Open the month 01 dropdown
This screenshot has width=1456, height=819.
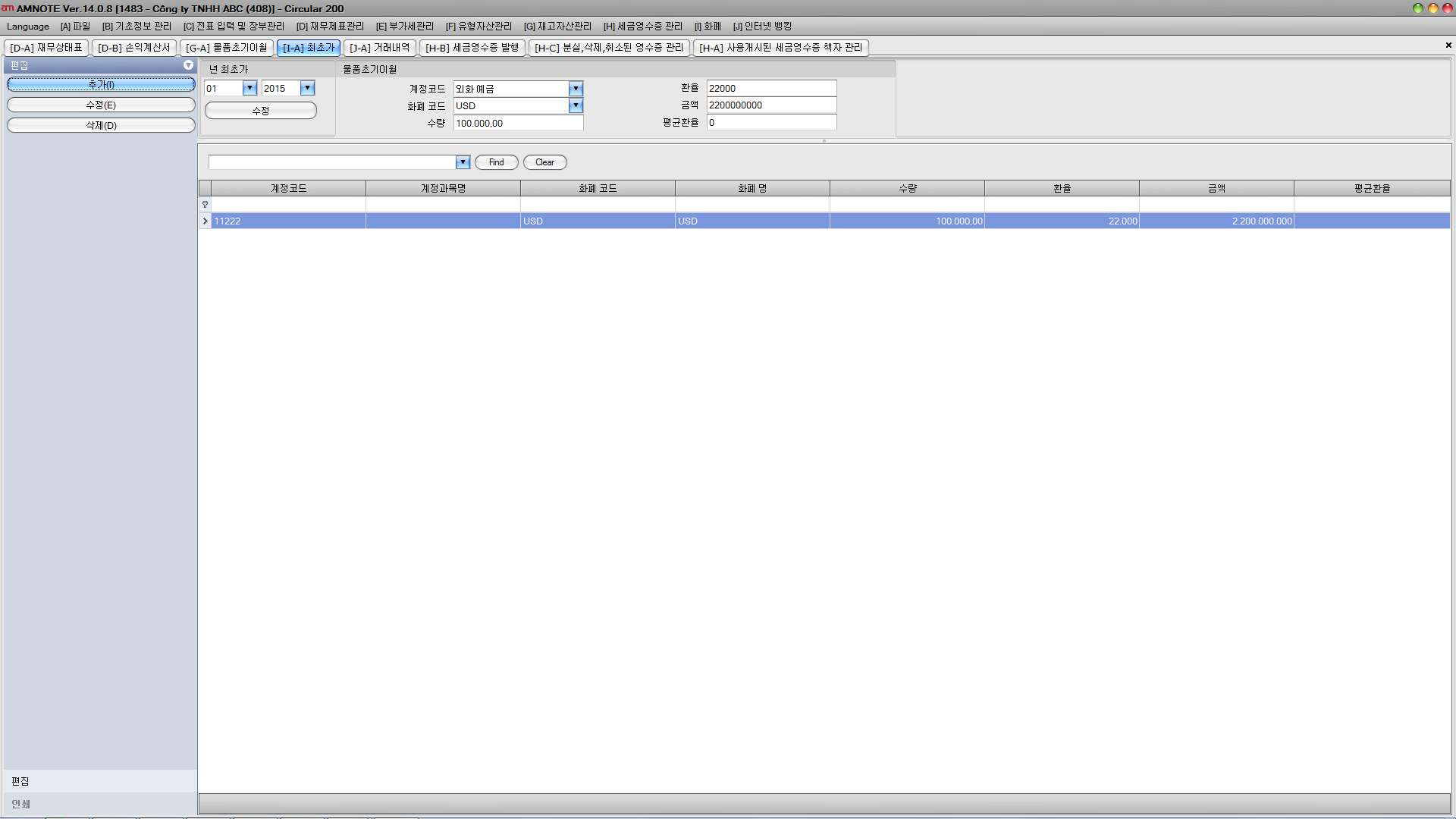click(x=249, y=88)
